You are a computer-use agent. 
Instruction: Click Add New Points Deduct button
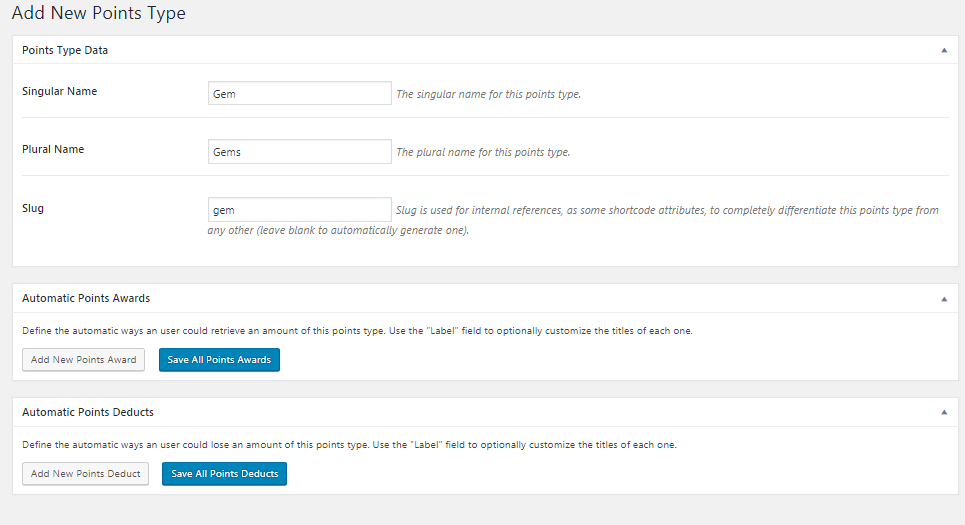(86, 474)
